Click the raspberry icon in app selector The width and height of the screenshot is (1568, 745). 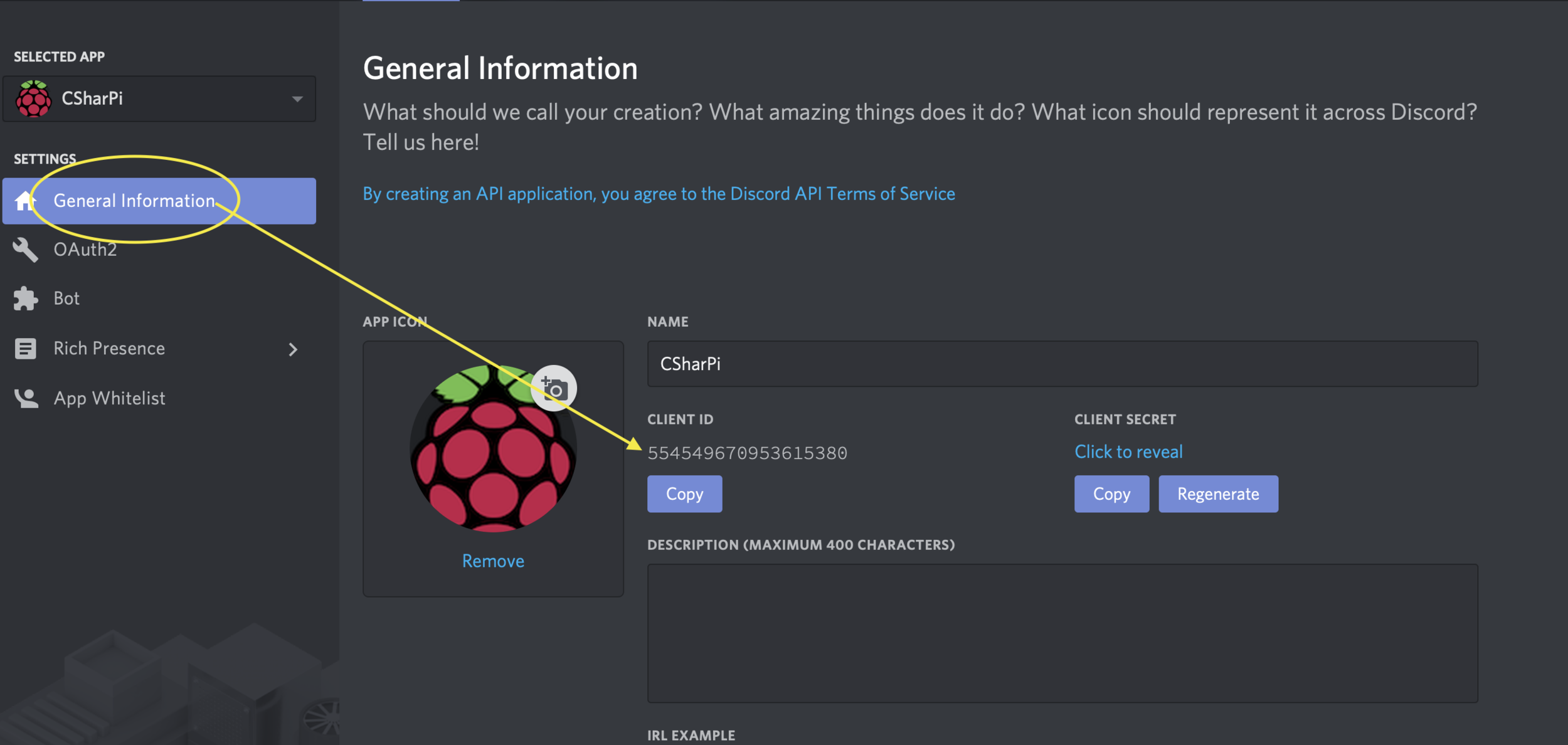(34, 99)
